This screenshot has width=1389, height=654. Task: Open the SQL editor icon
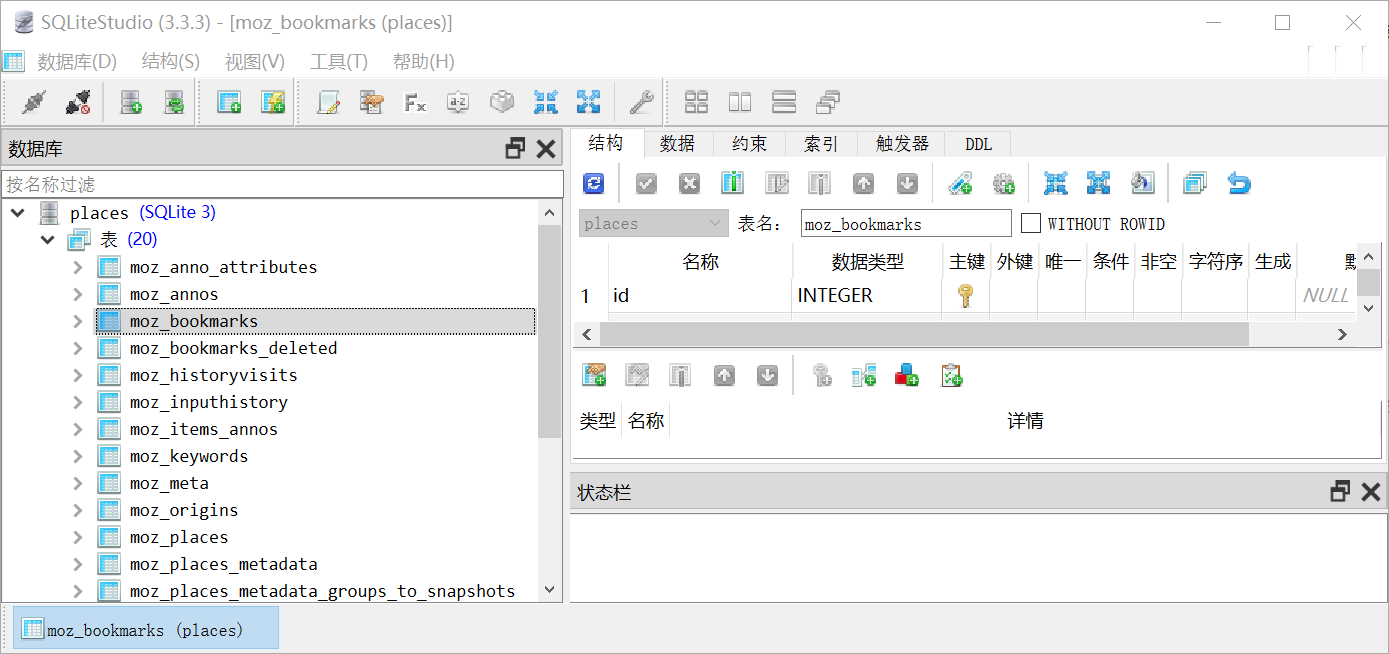click(328, 102)
